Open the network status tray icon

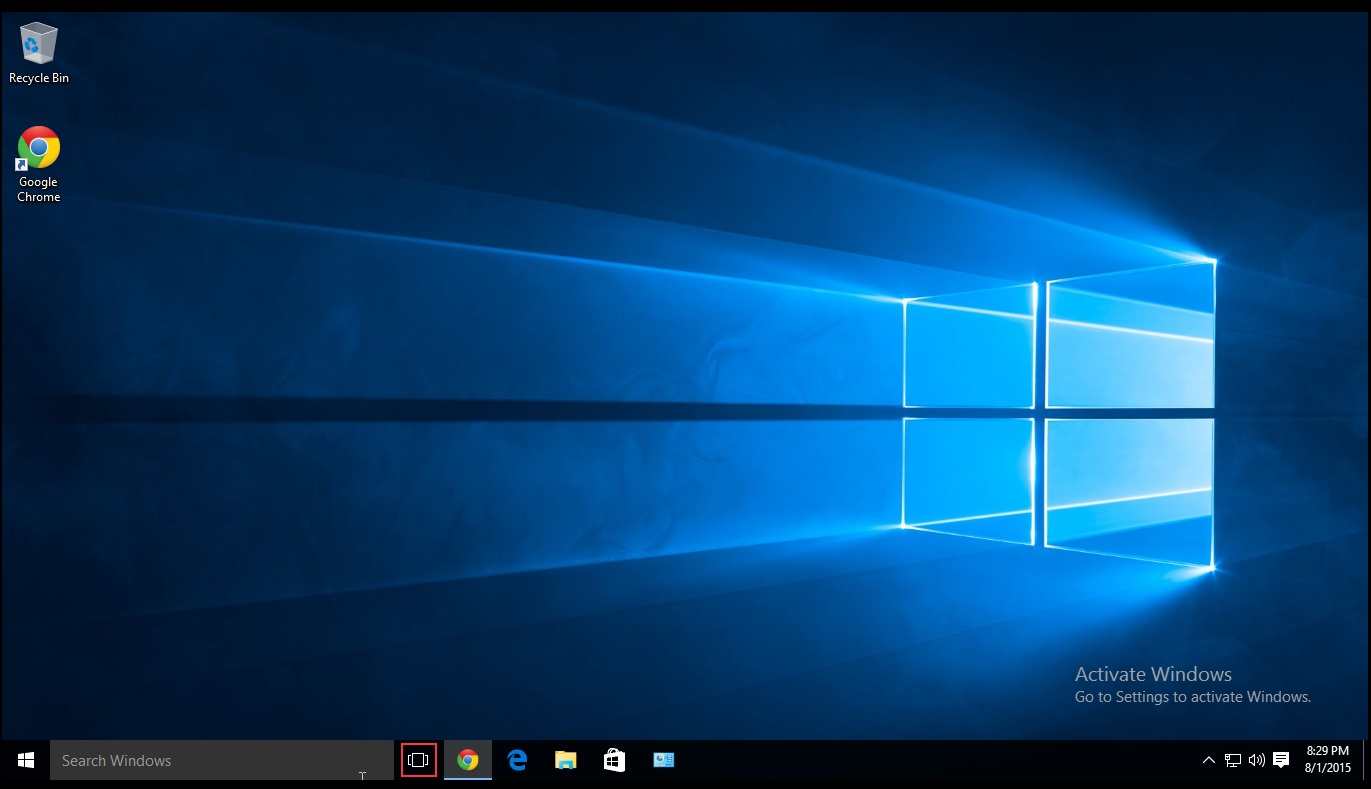(1233, 760)
